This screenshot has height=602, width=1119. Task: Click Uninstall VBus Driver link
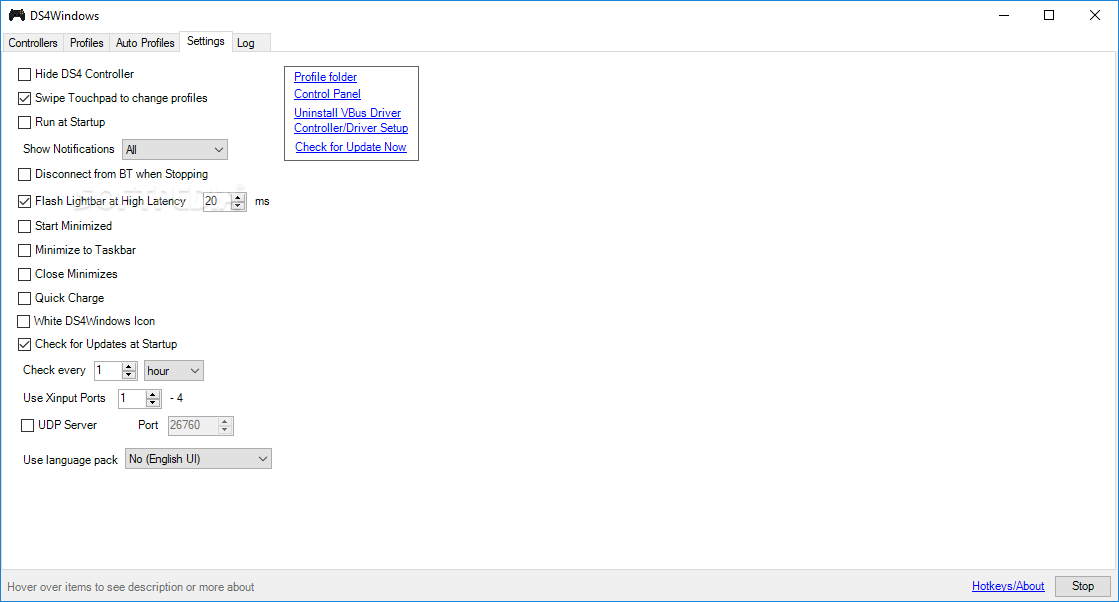tap(348, 113)
